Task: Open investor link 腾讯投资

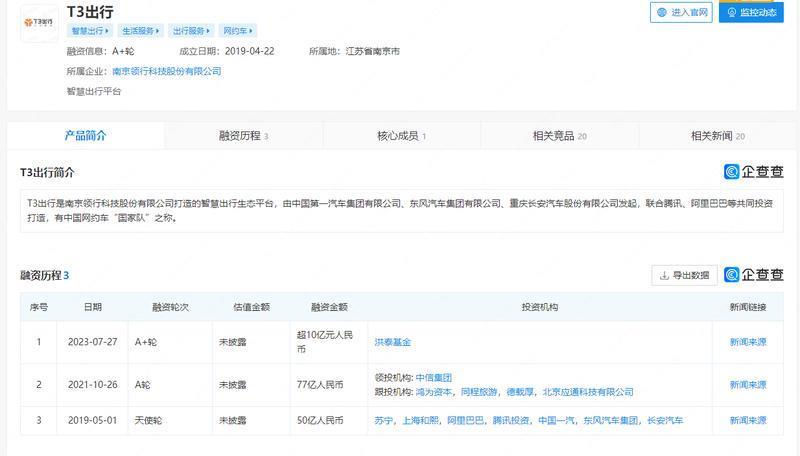Action: click(x=511, y=420)
